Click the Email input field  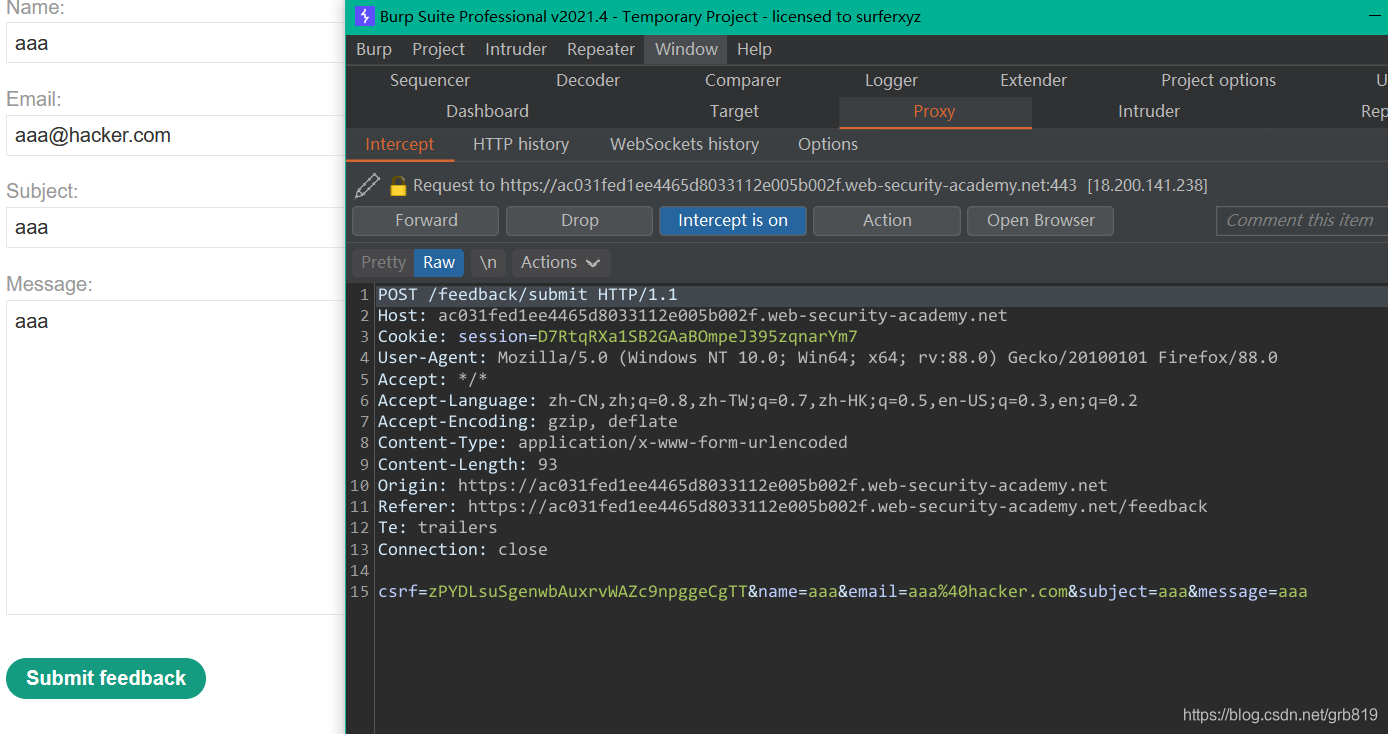[x=176, y=135]
